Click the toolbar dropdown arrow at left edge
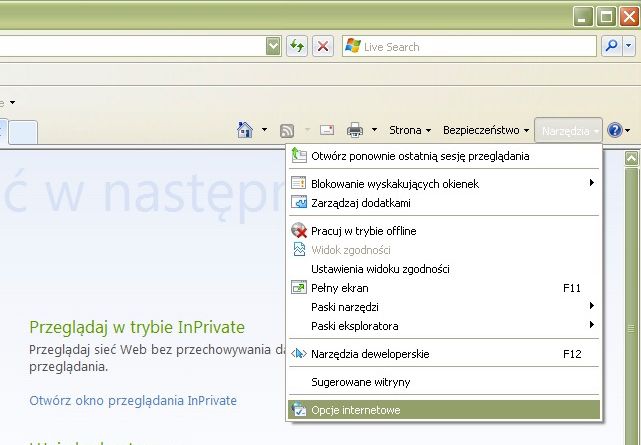The image size is (641, 445). [x=12, y=102]
